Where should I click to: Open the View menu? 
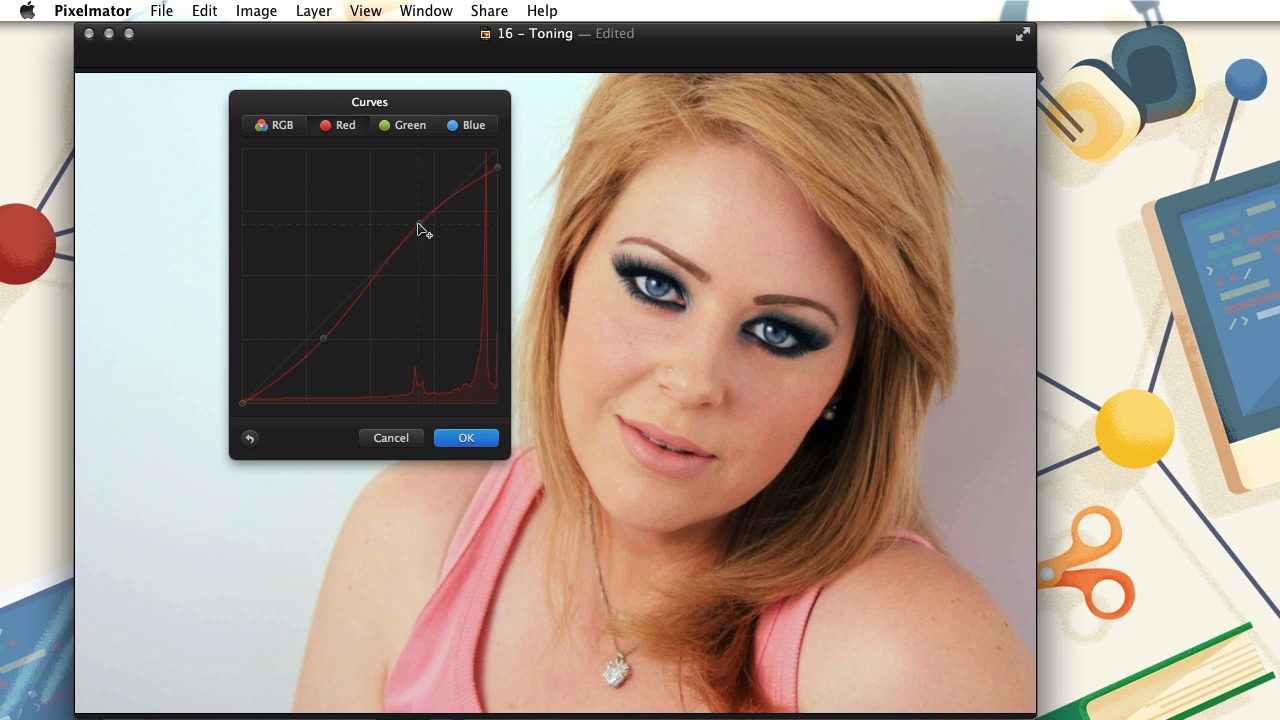tap(365, 11)
